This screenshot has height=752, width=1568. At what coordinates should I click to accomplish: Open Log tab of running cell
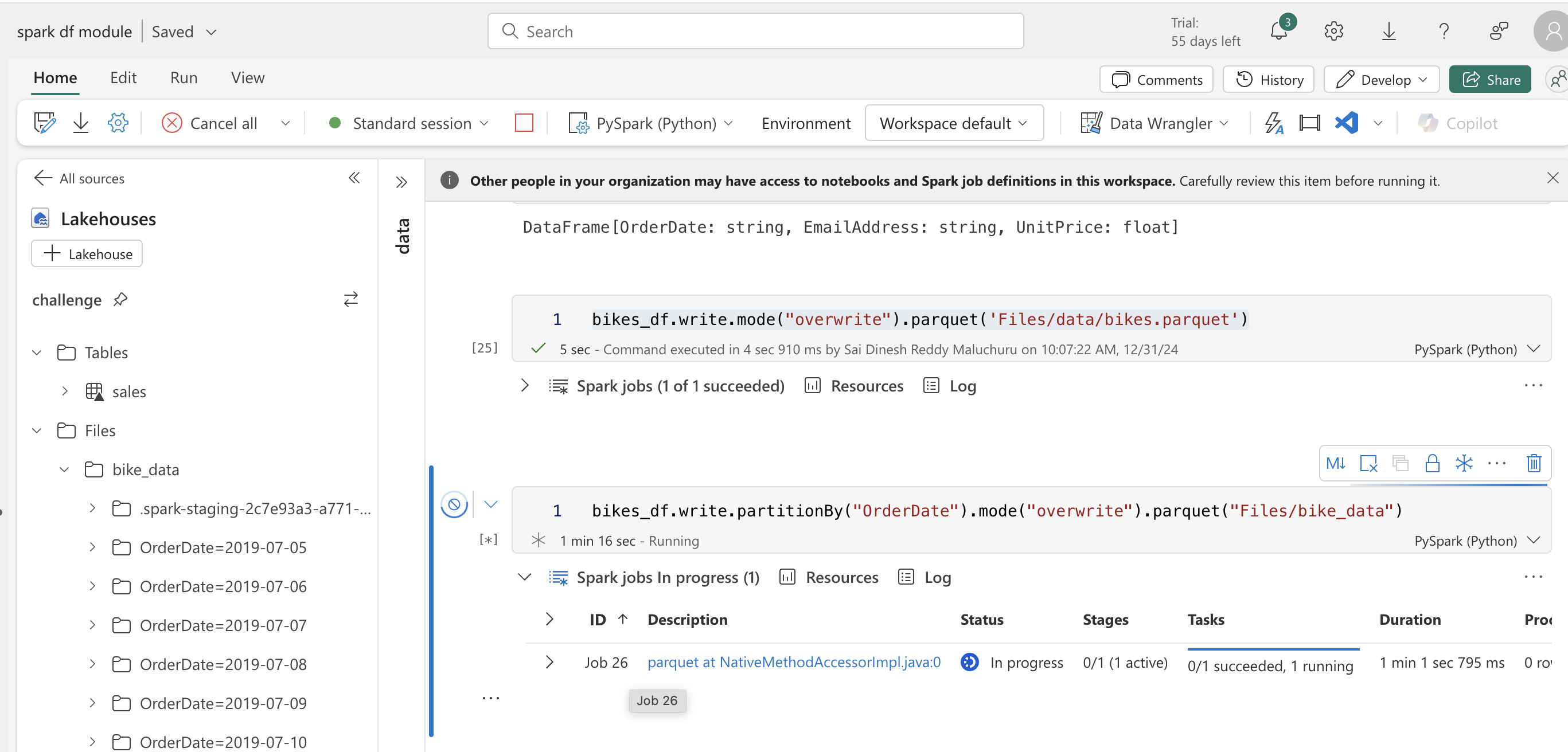tap(924, 577)
